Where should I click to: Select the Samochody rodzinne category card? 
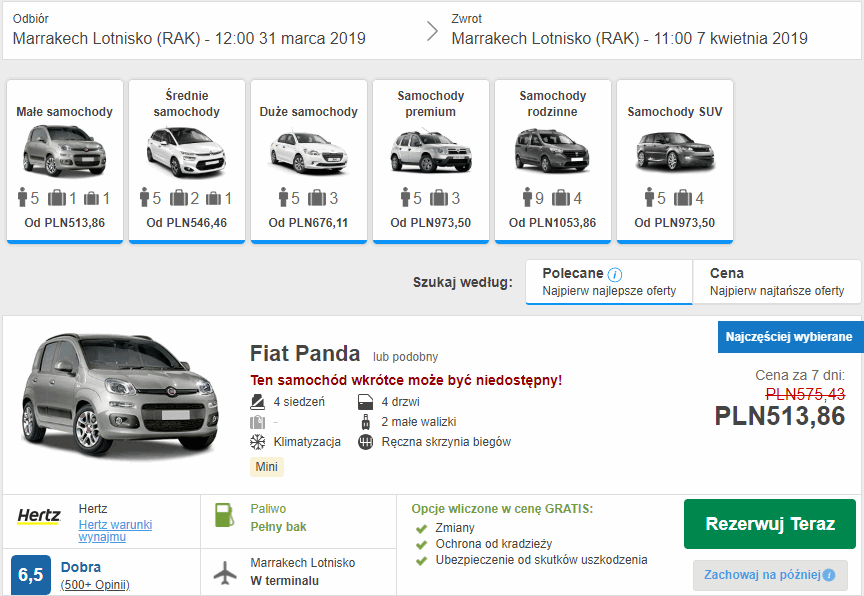click(553, 161)
